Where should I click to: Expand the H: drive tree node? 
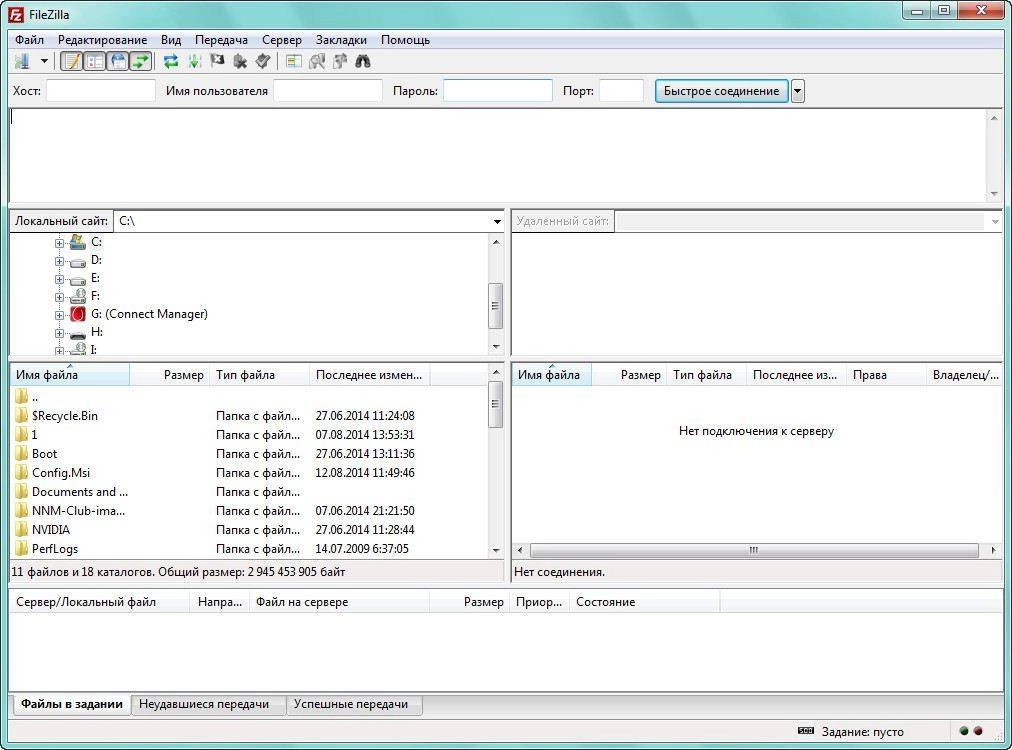(59, 334)
